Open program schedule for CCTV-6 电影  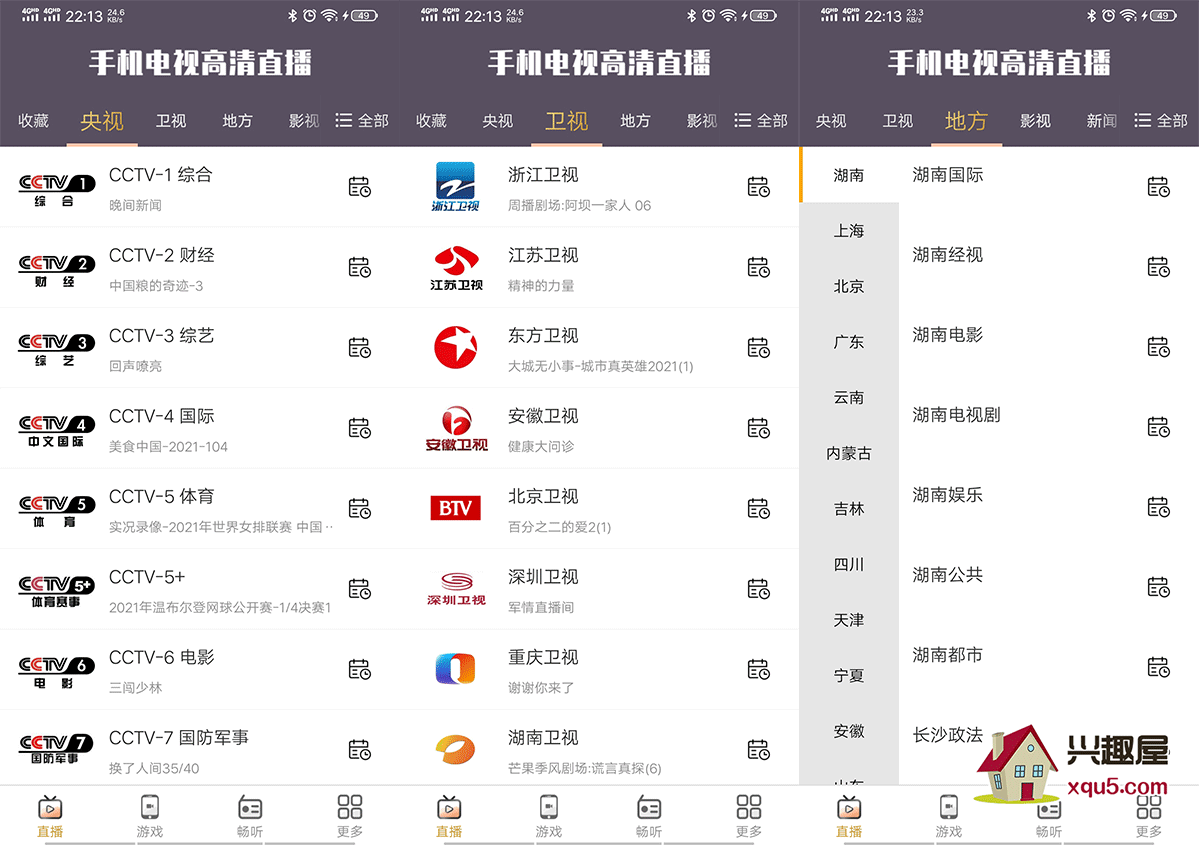click(x=359, y=669)
